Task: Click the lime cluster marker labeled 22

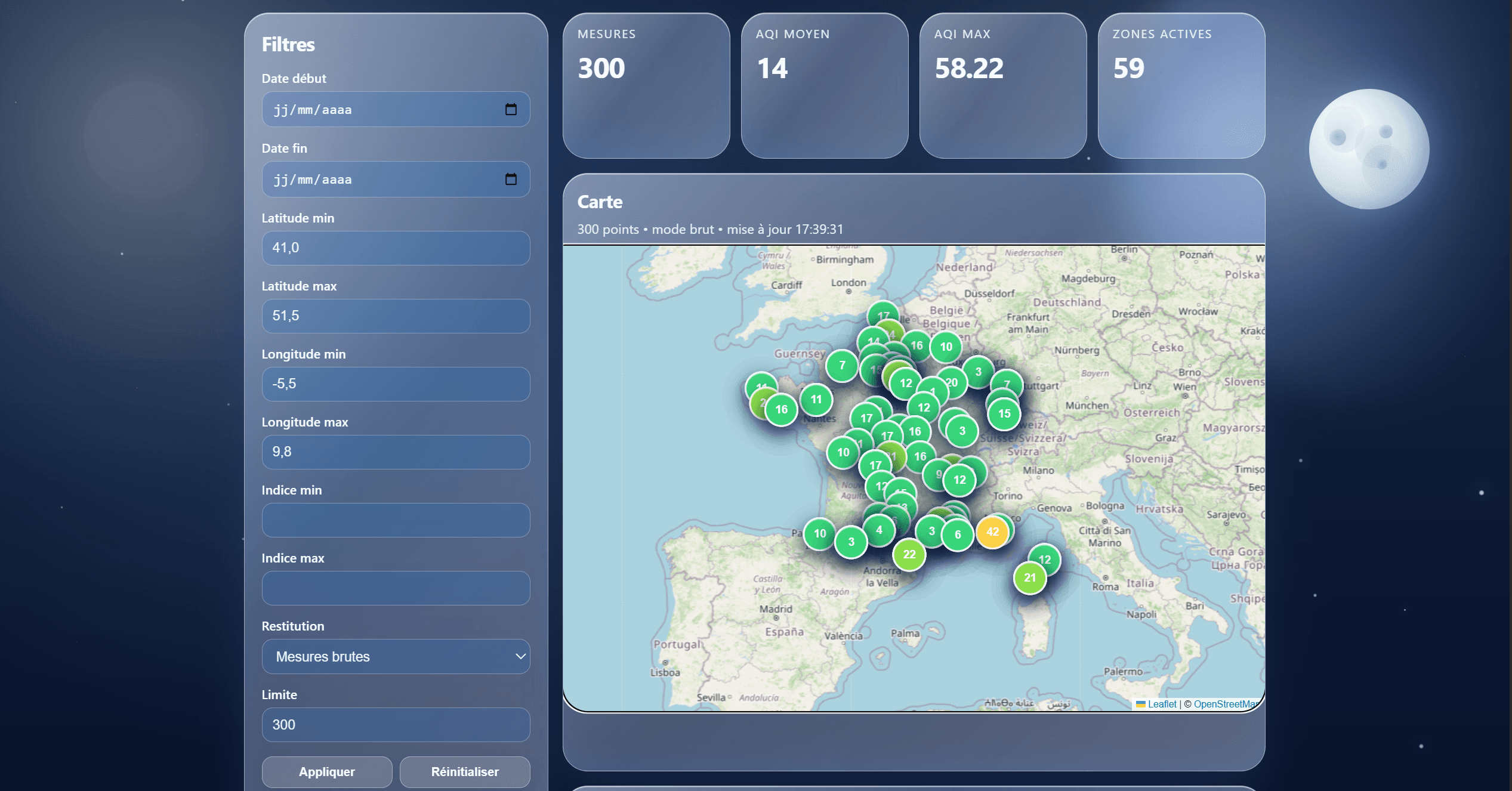Action: [x=909, y=554]
